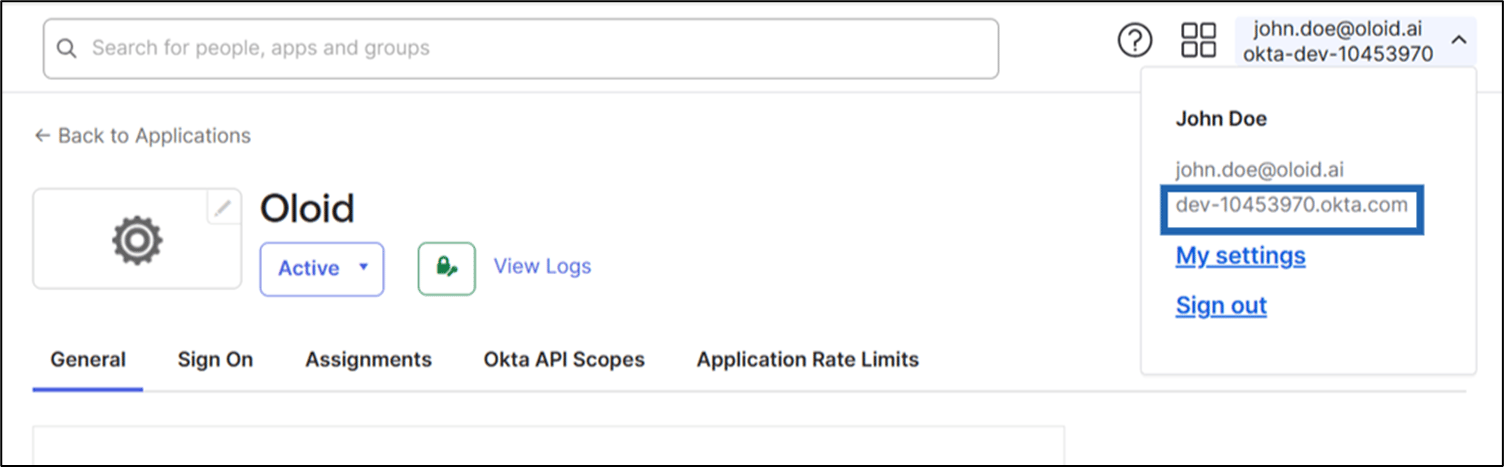Screen dimensions: 1504x467
Task: Open the Active status dropdown
Action: pos(322,269)
